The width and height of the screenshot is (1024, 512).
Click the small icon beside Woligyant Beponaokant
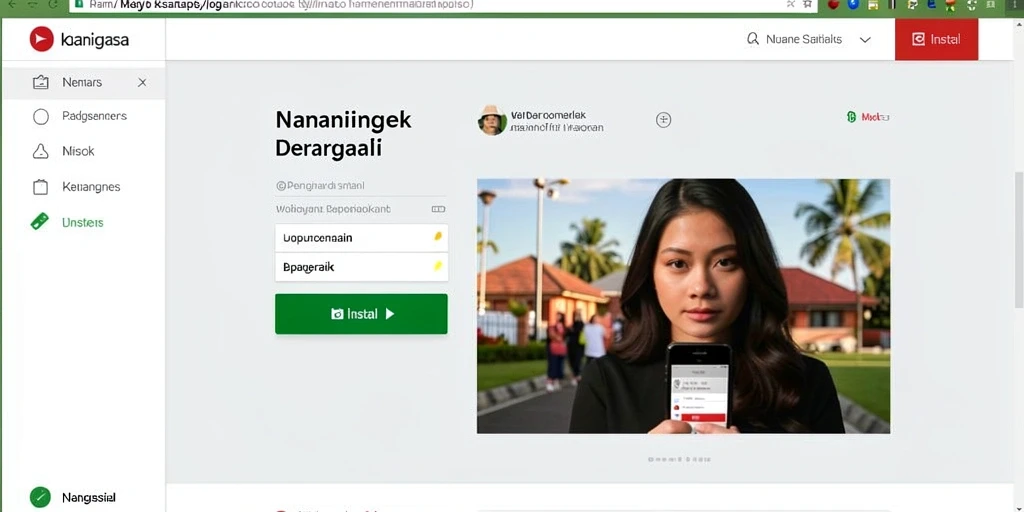tap(438, 210)
